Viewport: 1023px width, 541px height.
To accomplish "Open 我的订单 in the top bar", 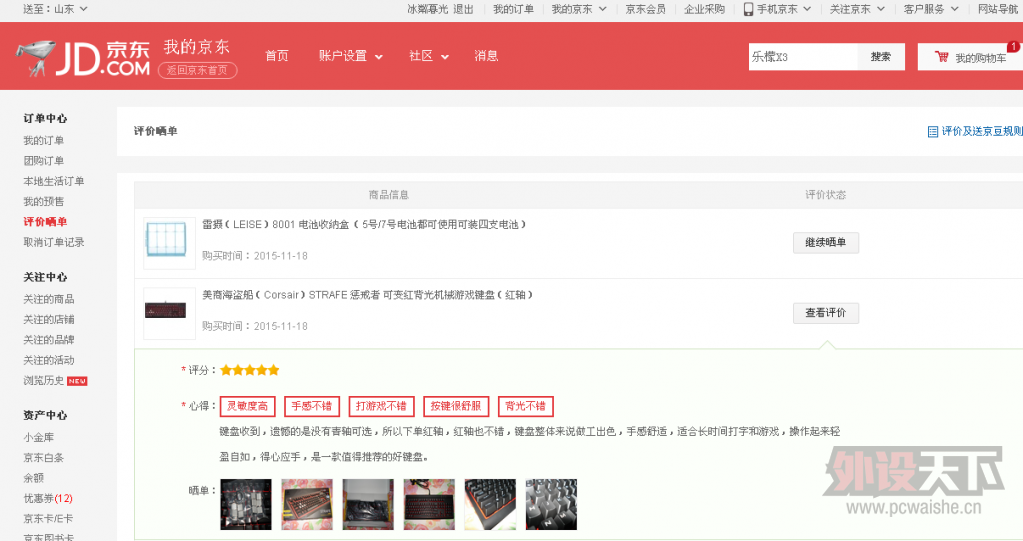I will click(513, 9).
